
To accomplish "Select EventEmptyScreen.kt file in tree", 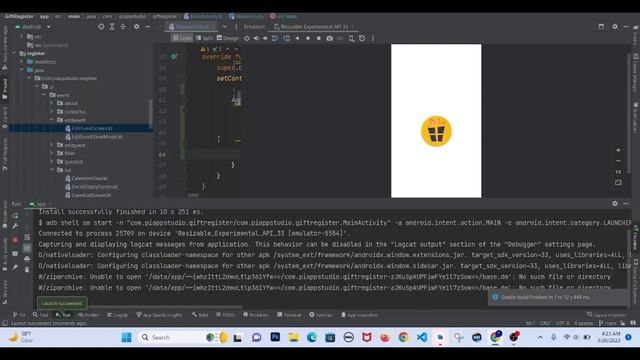I will 91,187.
